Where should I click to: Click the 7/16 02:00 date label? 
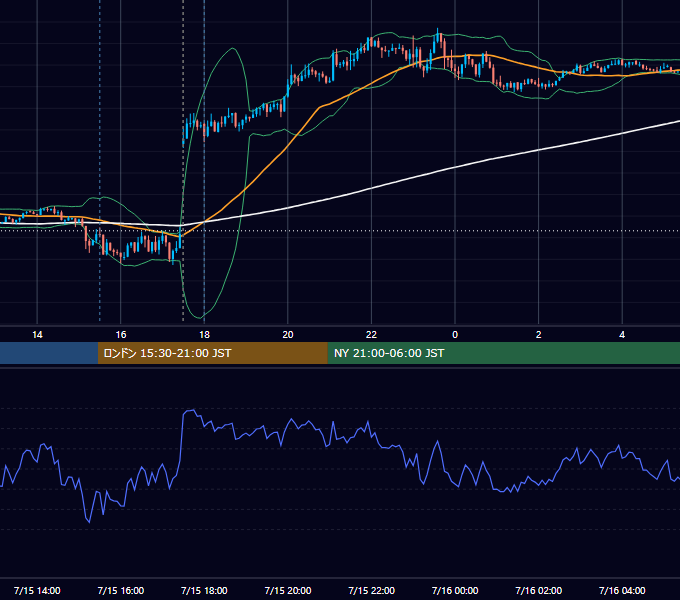tap(538, 590)
